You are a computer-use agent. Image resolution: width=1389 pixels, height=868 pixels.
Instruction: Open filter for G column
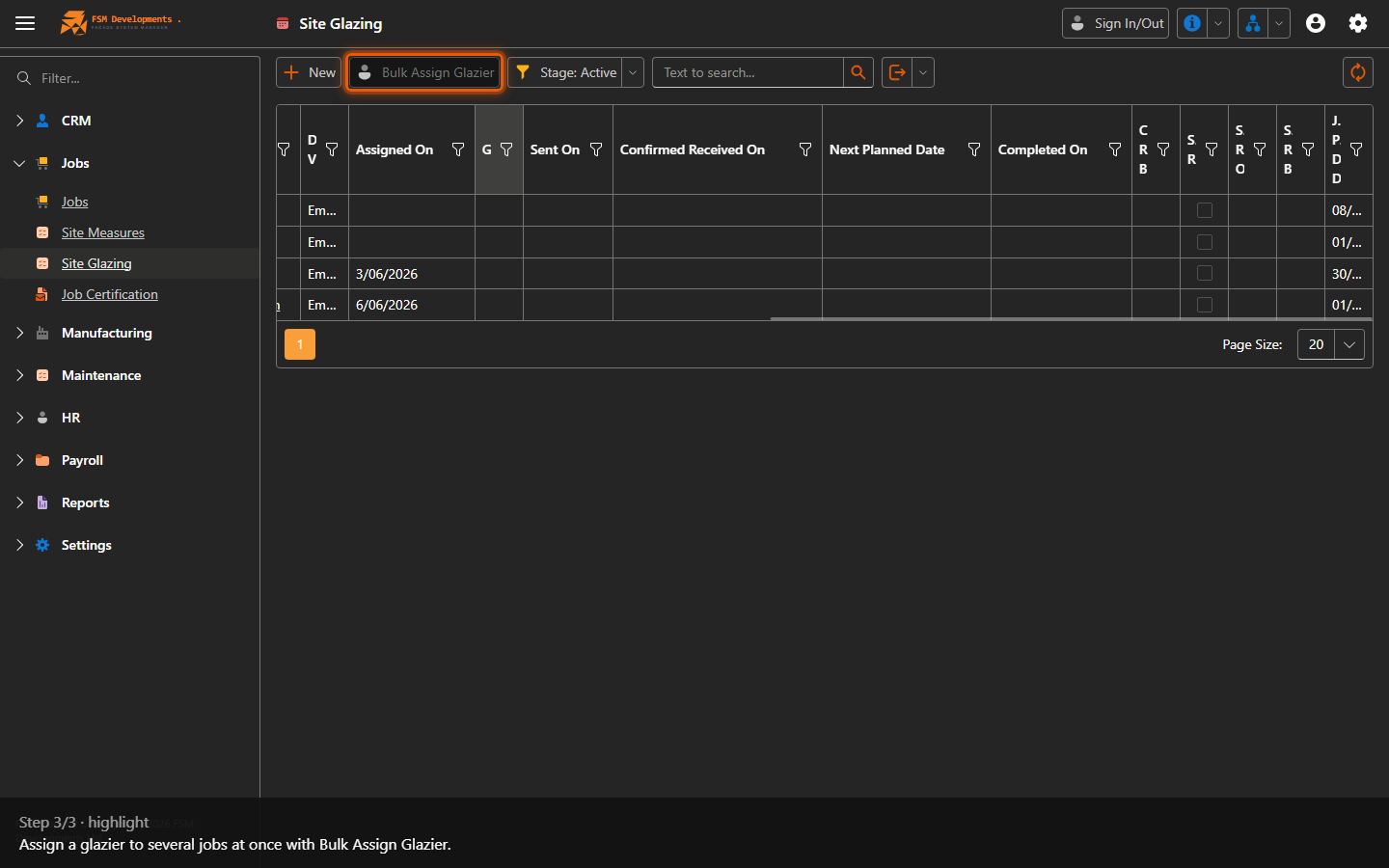pyautogui.click(x=506, y=149)
